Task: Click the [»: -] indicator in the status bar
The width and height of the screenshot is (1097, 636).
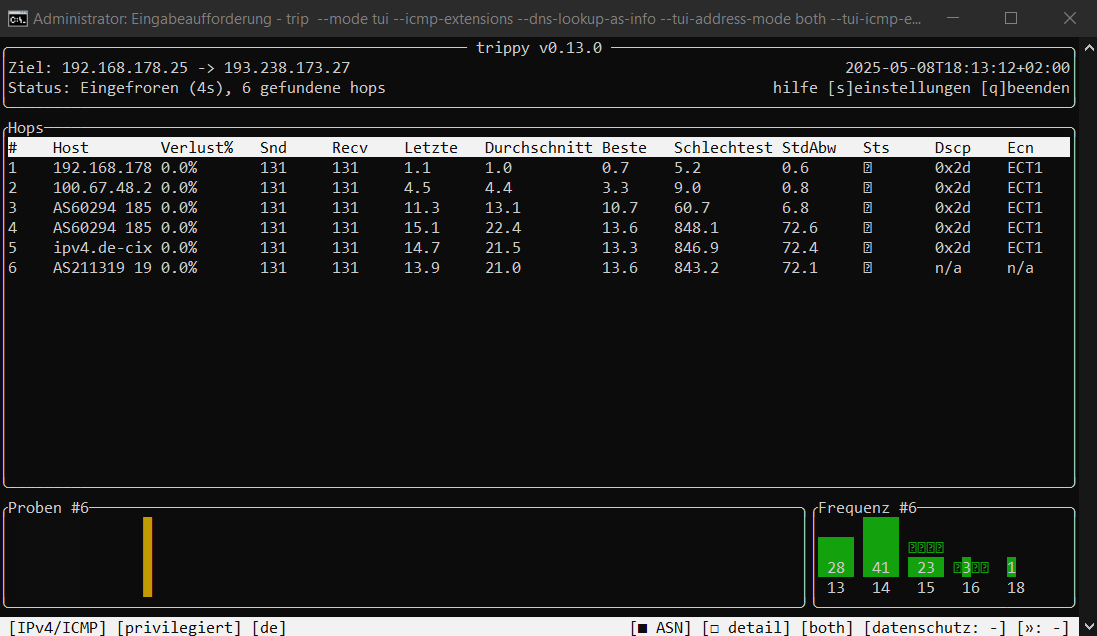Action: click(1043, 628)
